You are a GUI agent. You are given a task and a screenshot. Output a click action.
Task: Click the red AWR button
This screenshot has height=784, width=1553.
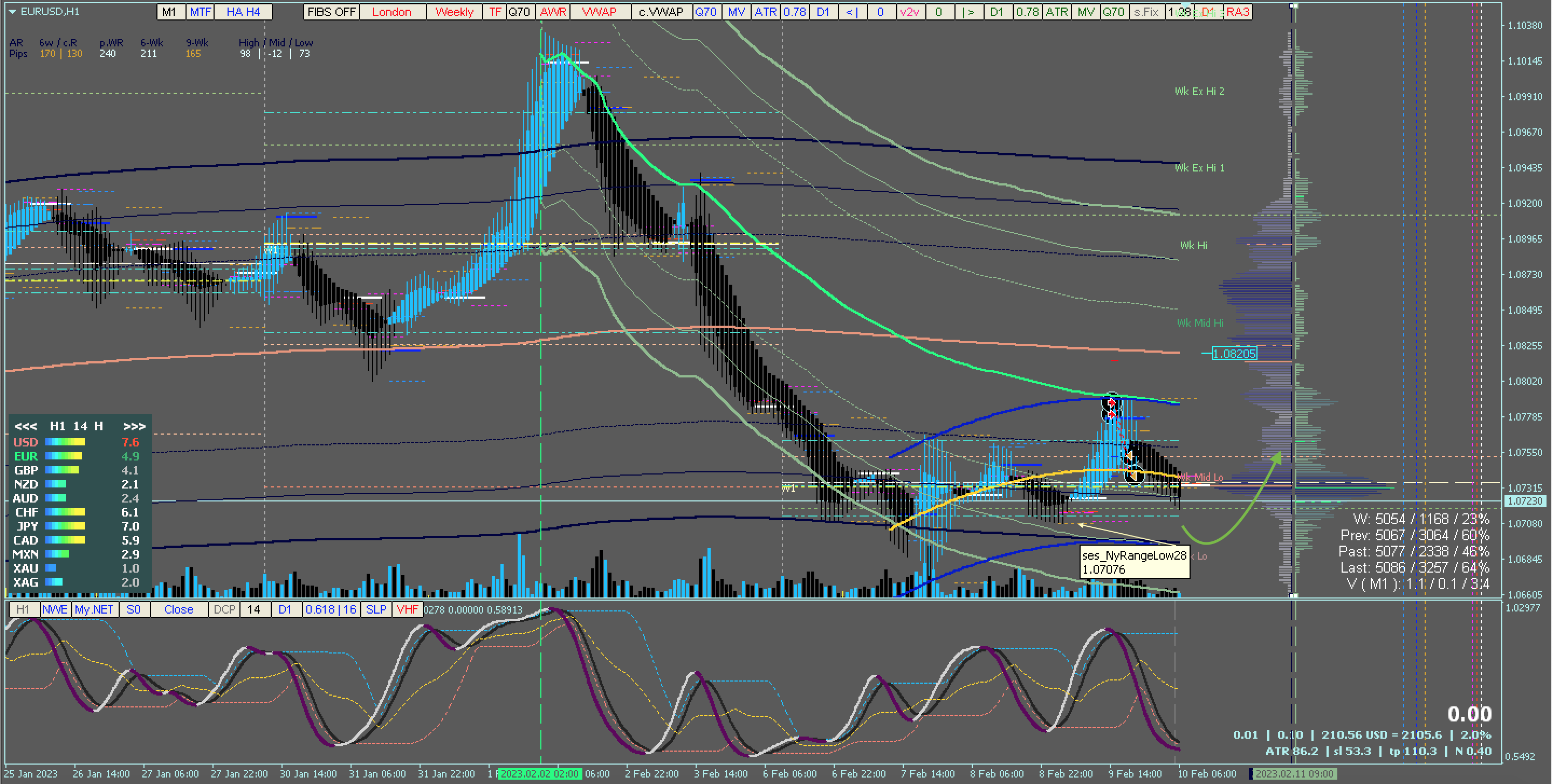553,12
